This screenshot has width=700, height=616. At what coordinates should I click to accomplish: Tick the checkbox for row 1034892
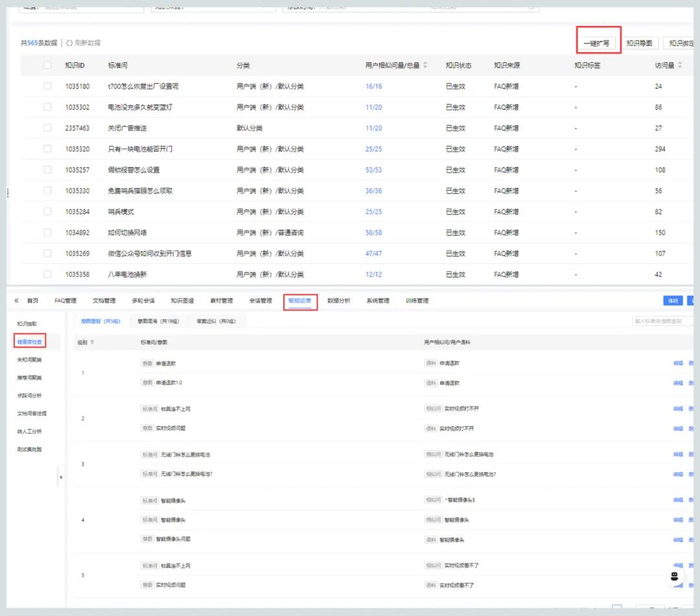coord(47,232)
